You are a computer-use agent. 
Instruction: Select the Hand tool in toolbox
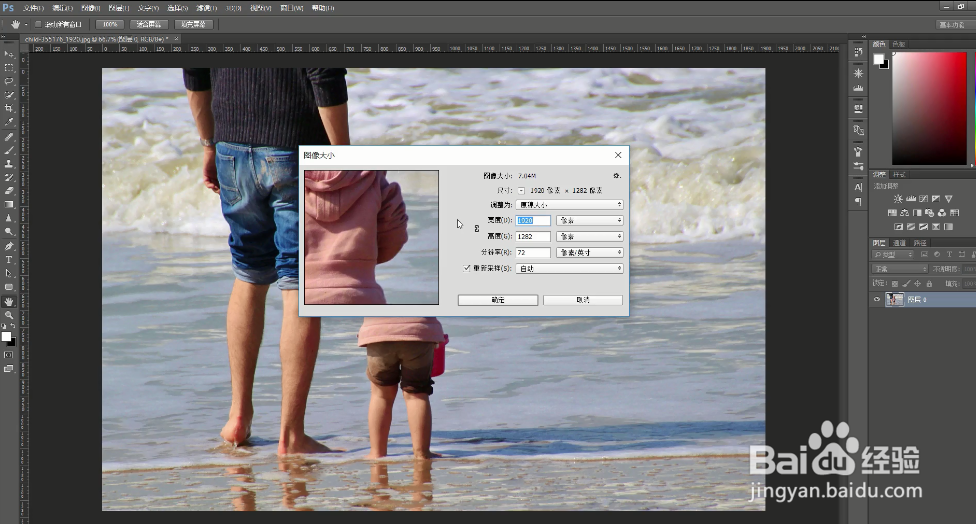[9, 302]
